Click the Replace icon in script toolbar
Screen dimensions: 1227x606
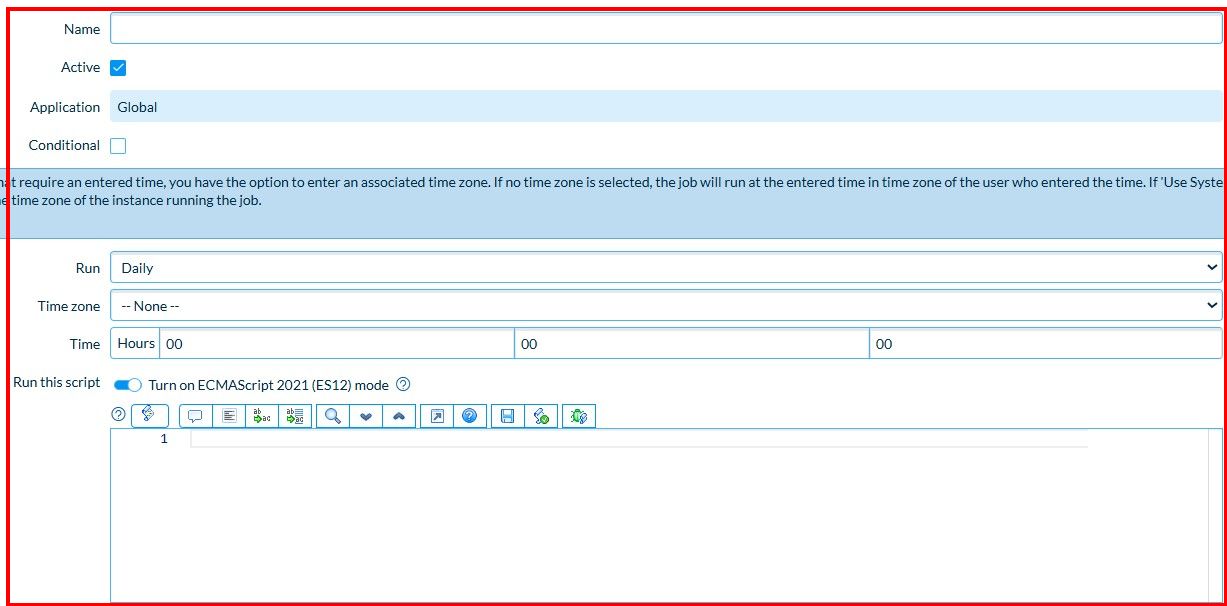(262, 416)
